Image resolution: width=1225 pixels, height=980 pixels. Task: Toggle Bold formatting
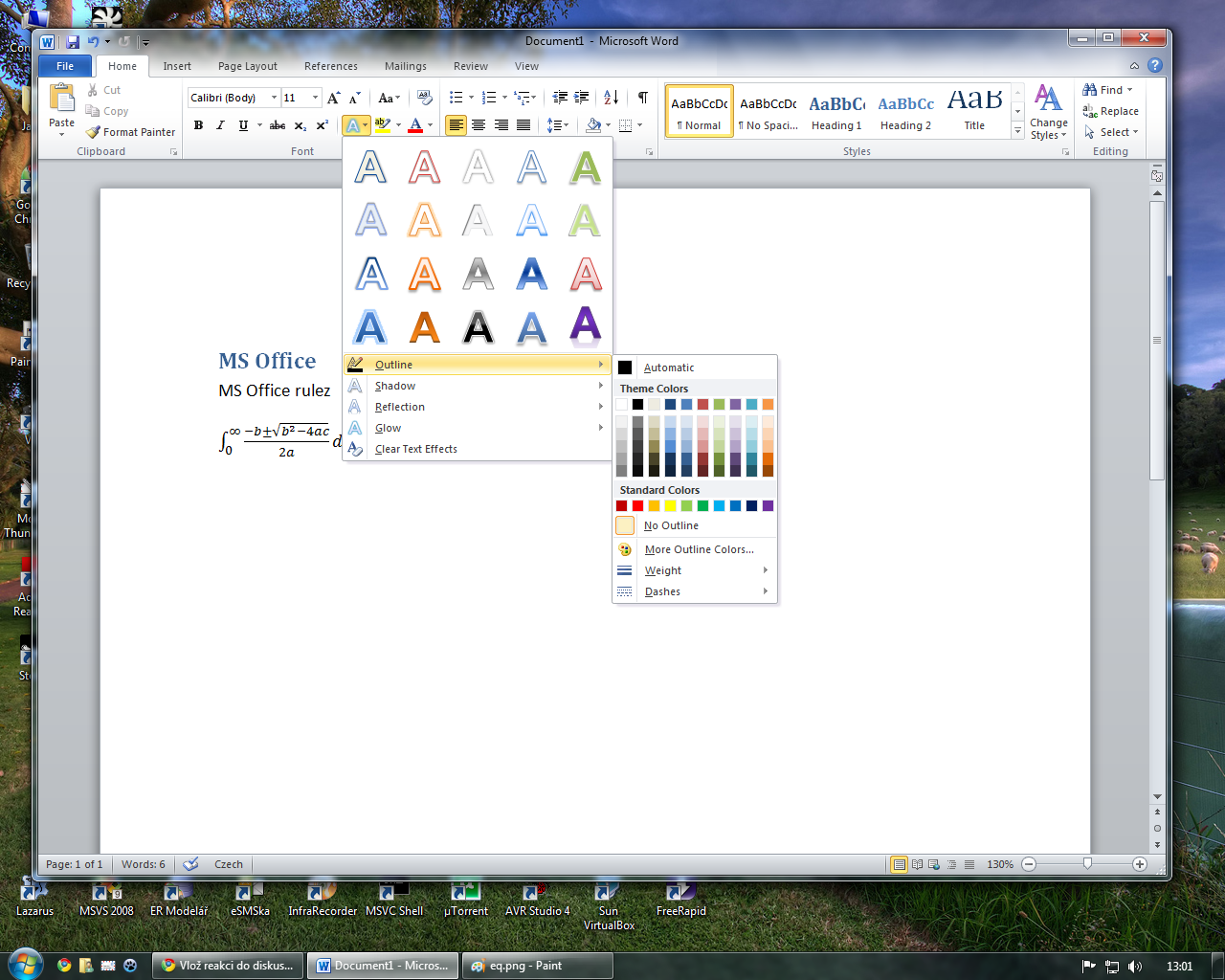tap(198, 125)
